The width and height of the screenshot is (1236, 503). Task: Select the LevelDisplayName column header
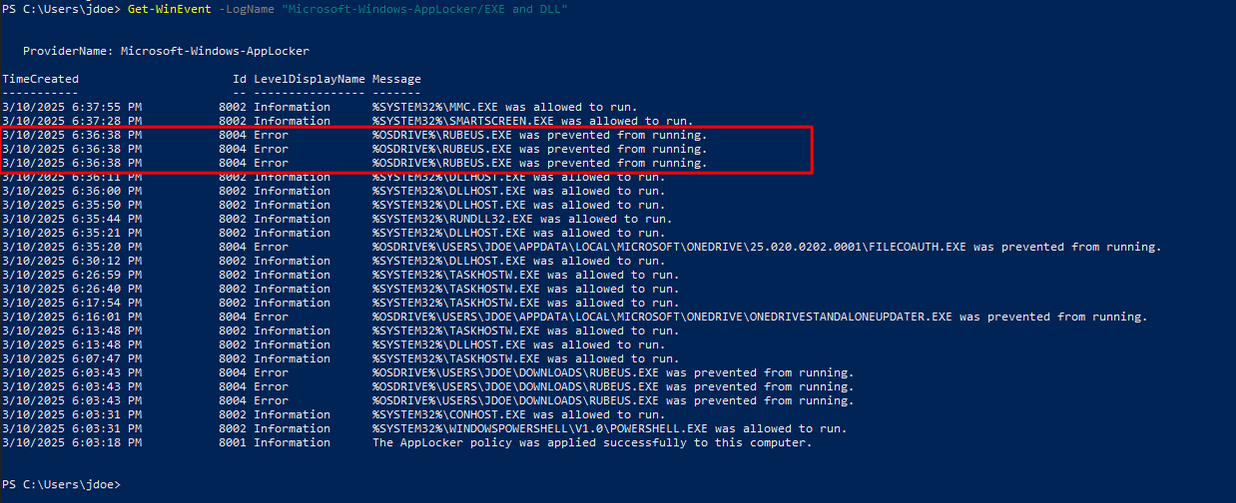click(309, 79)
